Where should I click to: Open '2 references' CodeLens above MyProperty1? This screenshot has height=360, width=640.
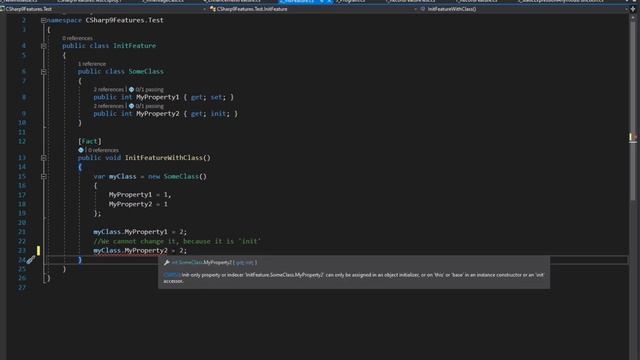[109, 89]
